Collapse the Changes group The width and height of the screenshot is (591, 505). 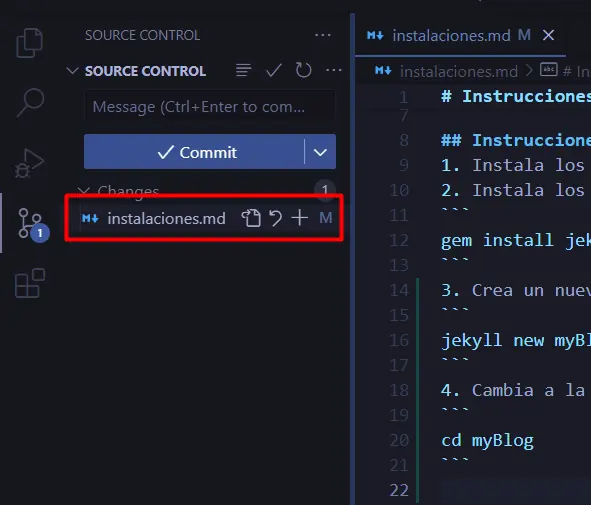pos(84,190)
